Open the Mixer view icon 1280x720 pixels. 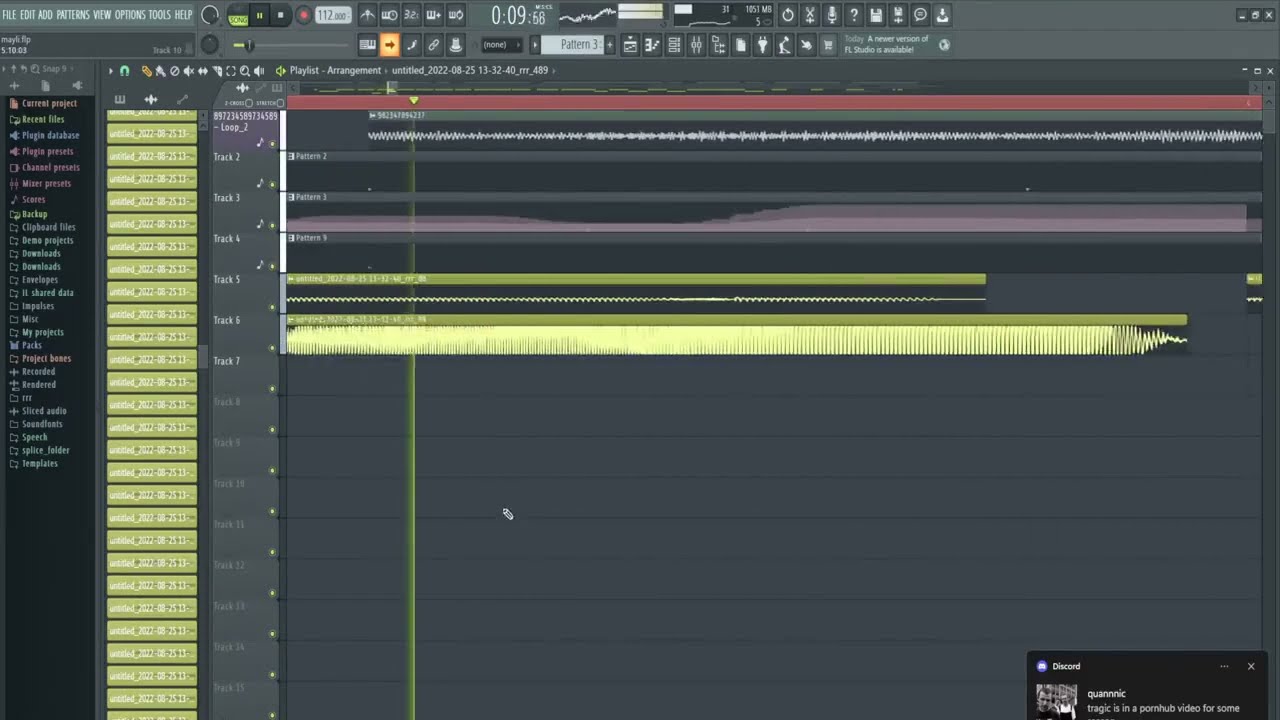click(x=696, y=45)
